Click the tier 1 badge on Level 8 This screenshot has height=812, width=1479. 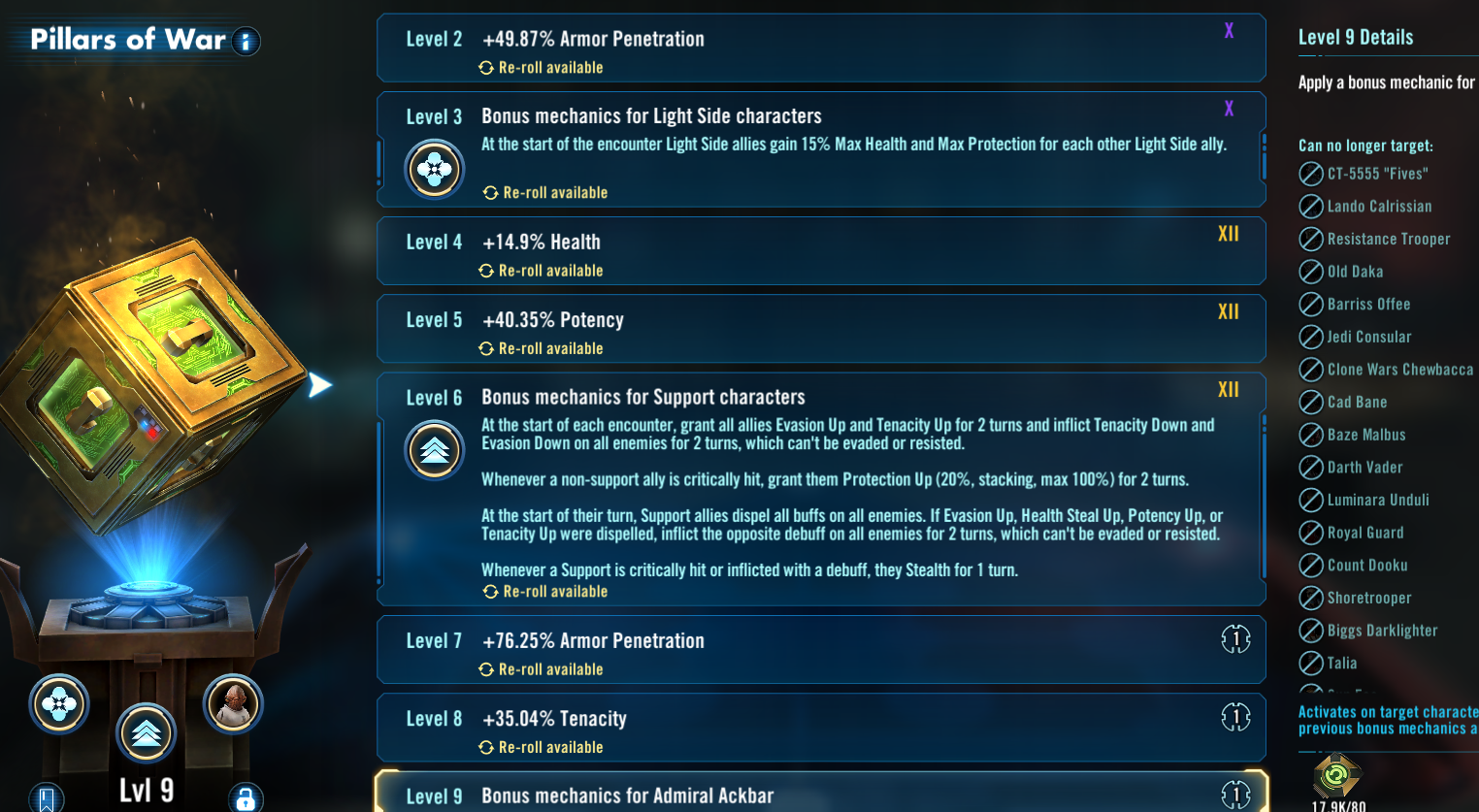pos(1234,718)
